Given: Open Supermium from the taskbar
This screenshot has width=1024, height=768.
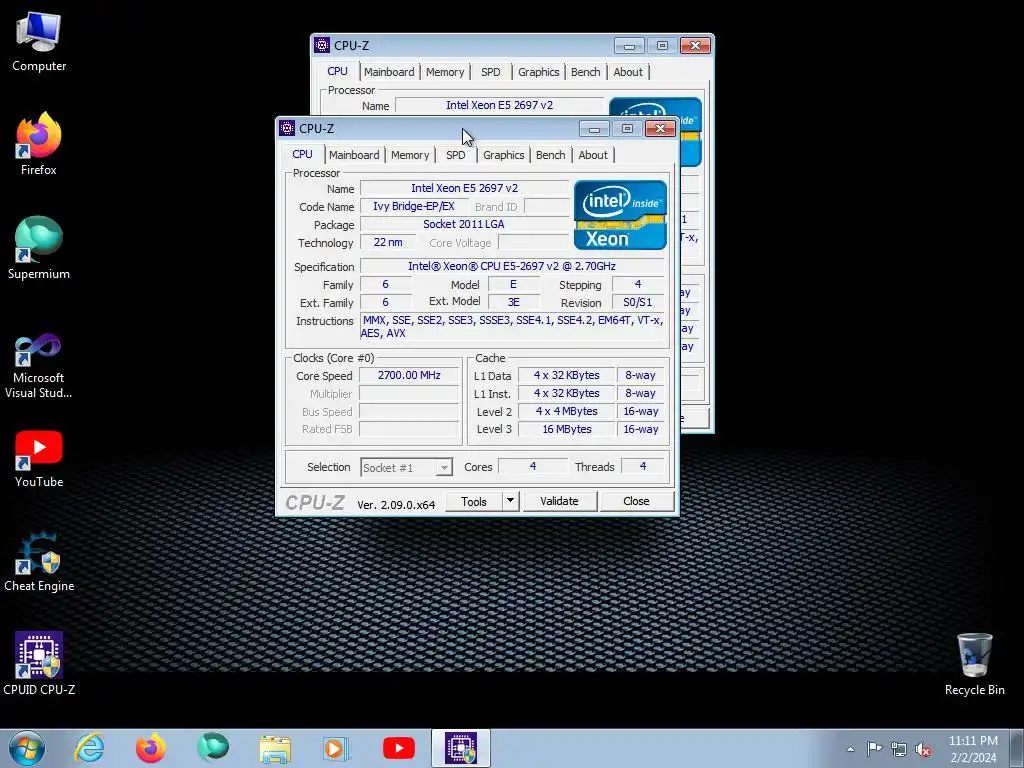Looking at the screenshot, I should [x=213, y=748].
